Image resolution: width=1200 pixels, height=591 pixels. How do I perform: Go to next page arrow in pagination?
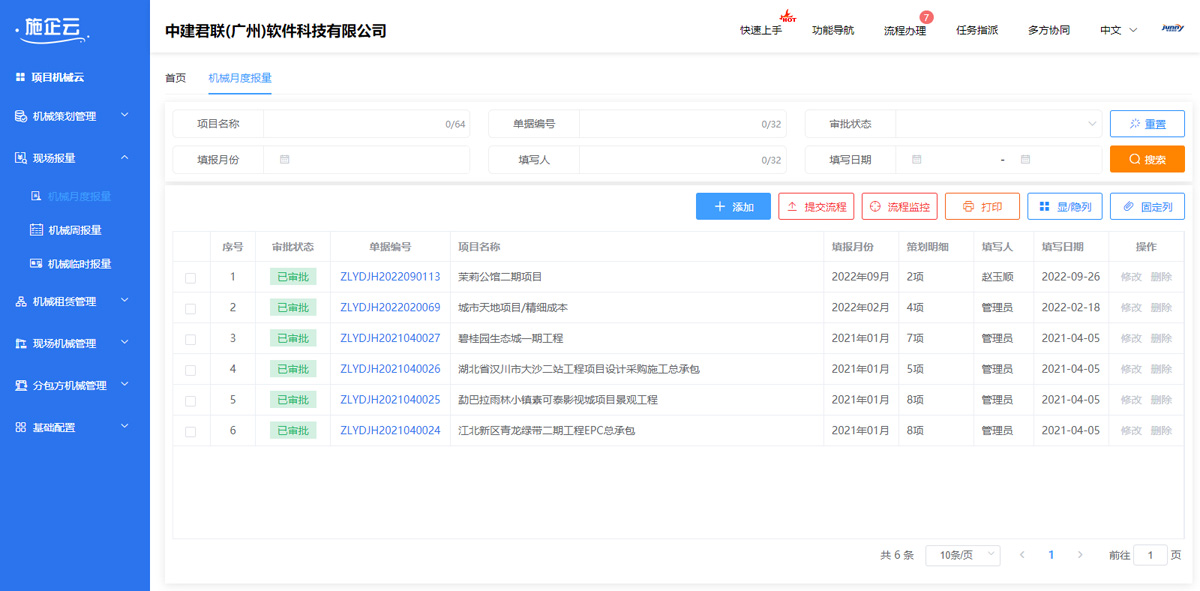pyautogui.click(x=1080, y=555)
